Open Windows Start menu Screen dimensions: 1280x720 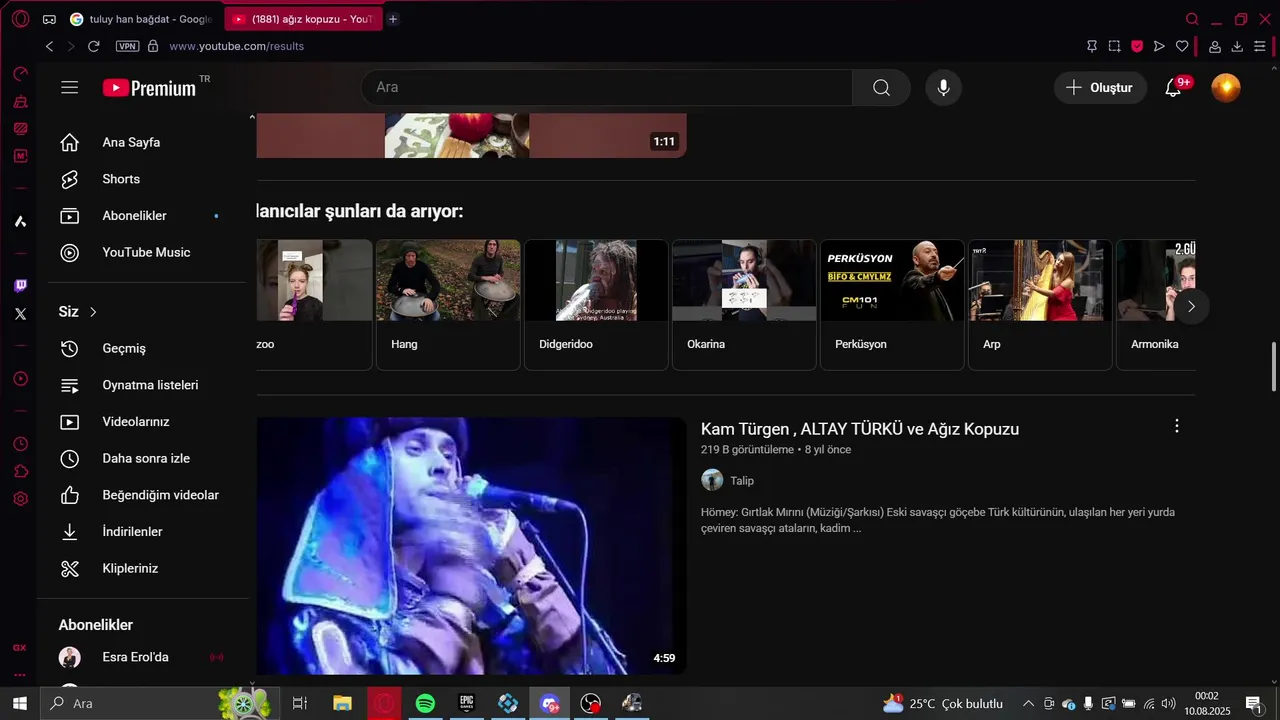(x=19, y=704)
